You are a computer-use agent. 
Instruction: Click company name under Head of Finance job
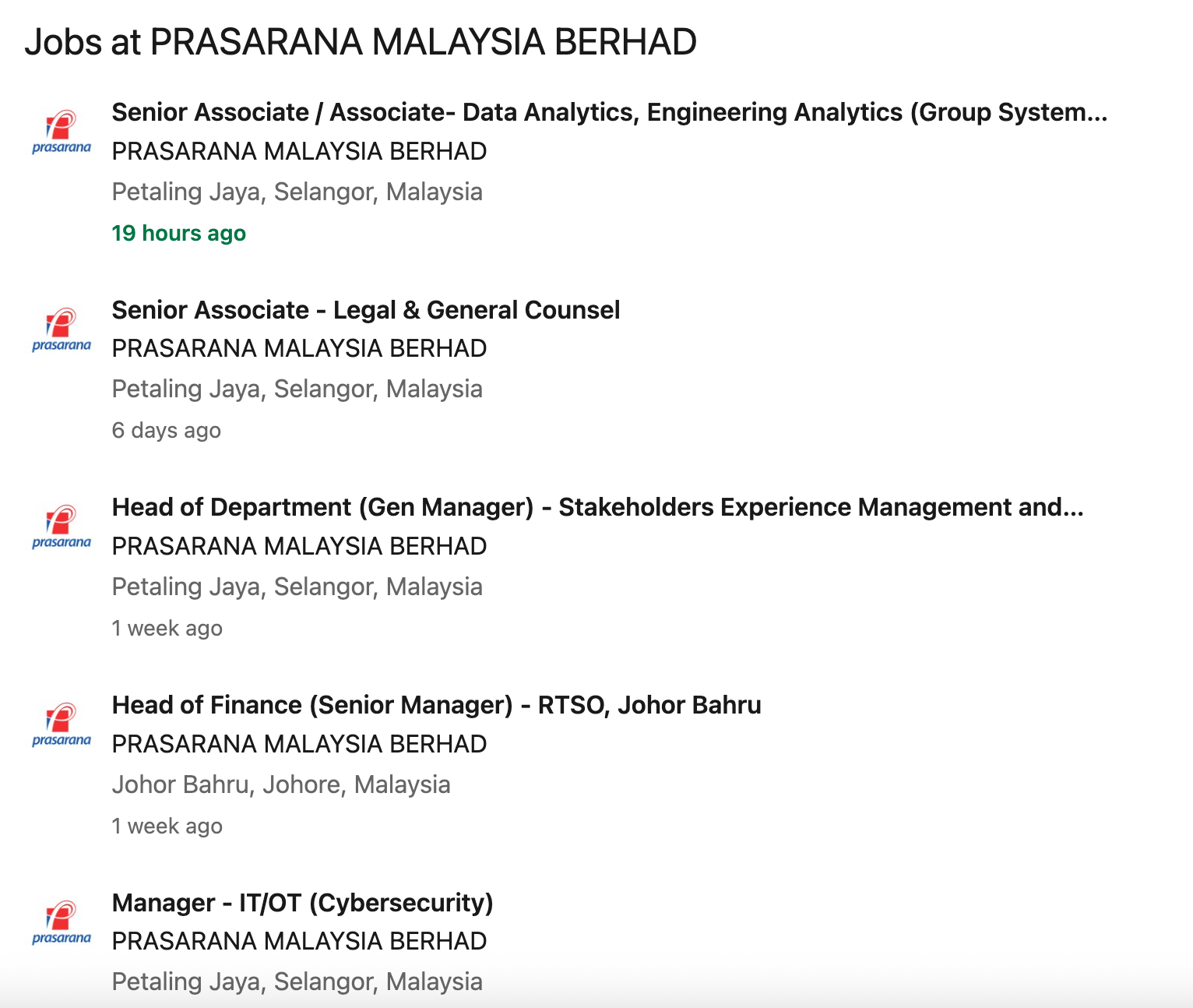(299, 744)
